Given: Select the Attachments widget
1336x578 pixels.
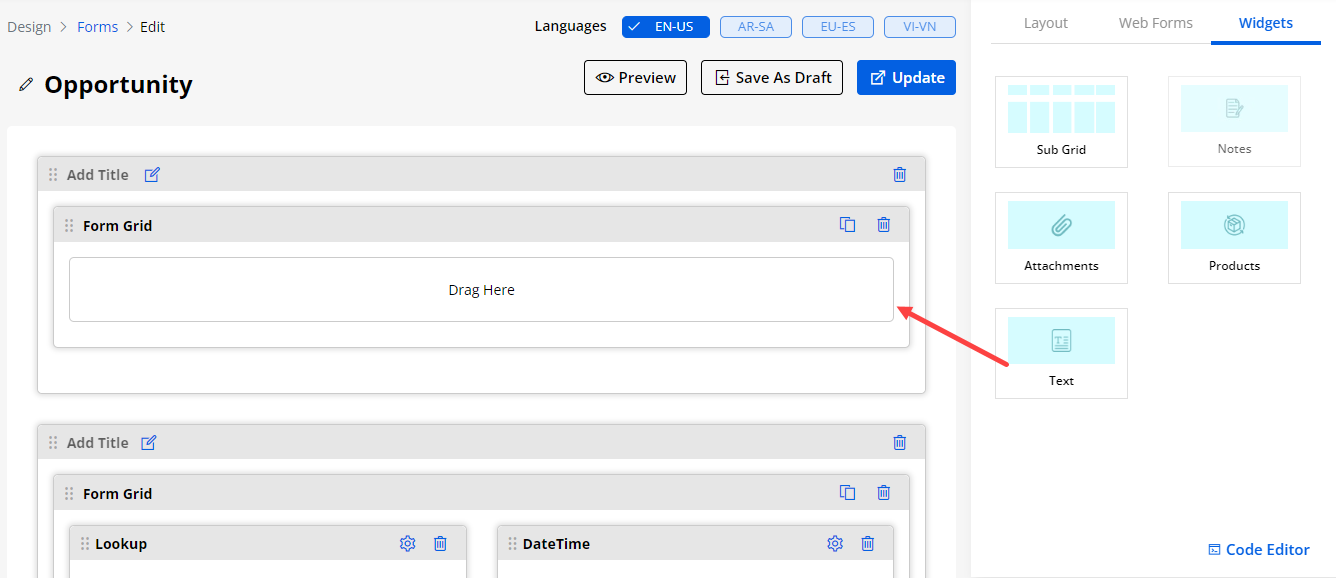Looking at the screenshot, I should tap(1061, 237).
